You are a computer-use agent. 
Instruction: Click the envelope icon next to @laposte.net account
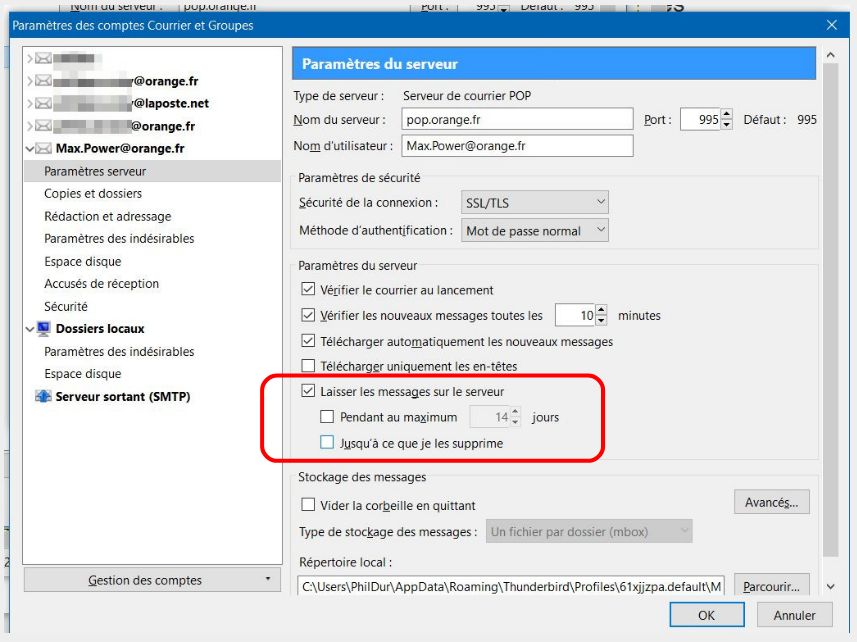(43, 103)
